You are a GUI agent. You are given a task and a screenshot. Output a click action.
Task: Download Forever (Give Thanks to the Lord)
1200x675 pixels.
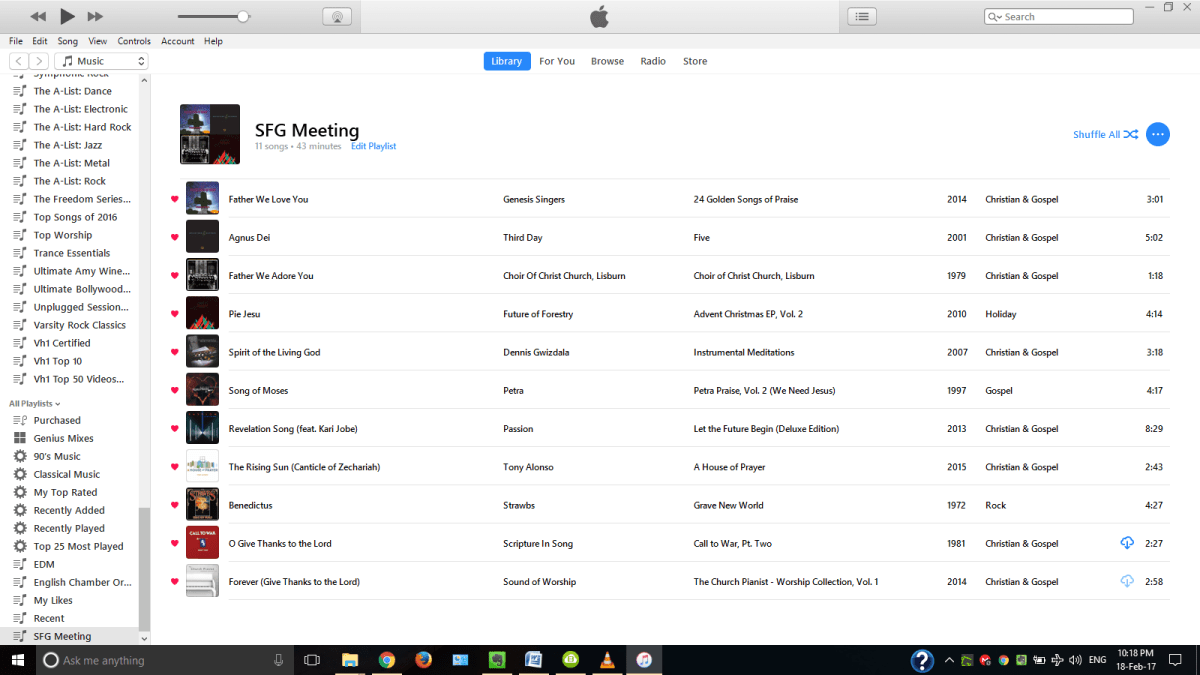pos(1127,581)
